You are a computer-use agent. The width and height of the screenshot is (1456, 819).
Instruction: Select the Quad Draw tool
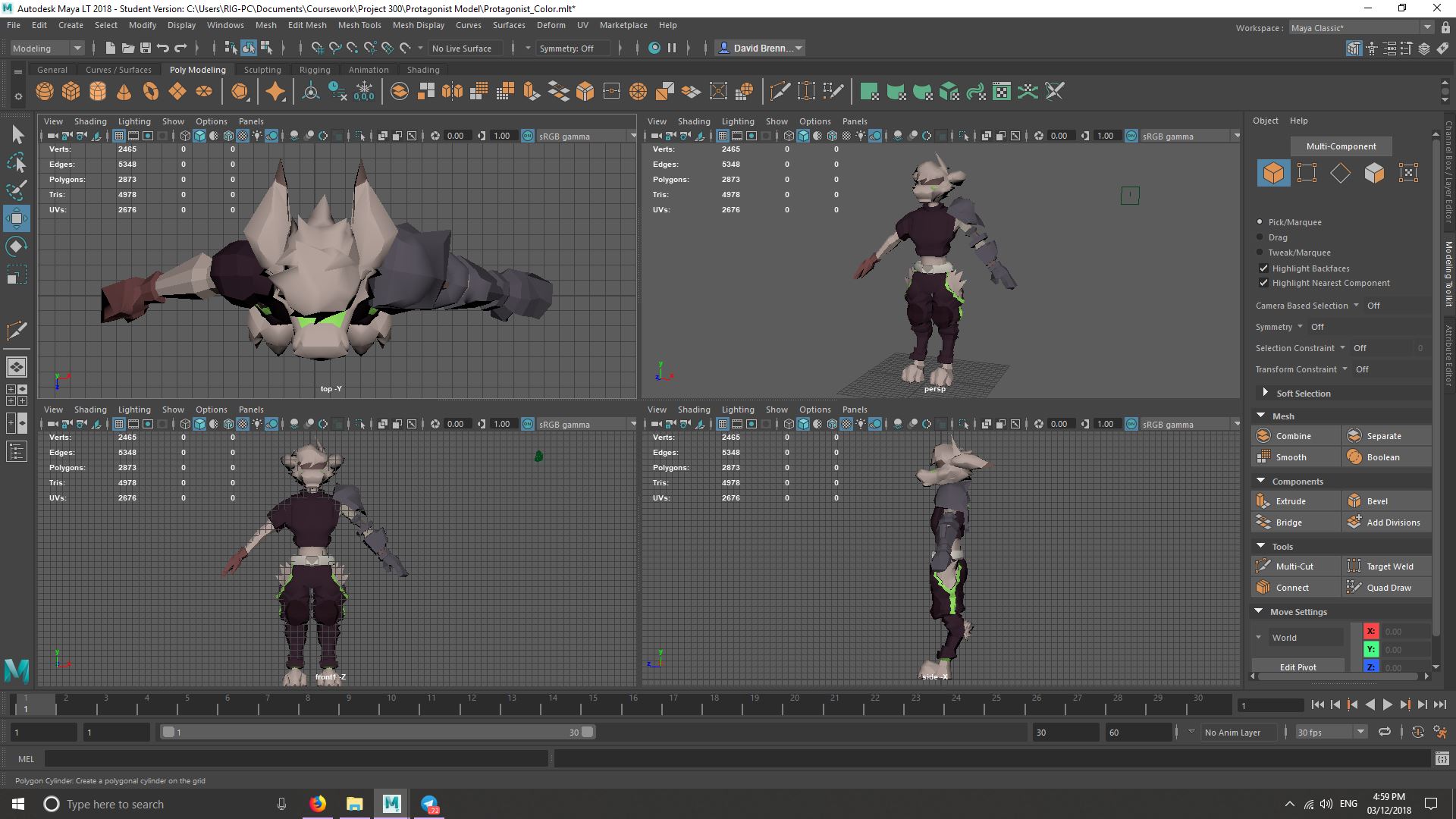1387,588
